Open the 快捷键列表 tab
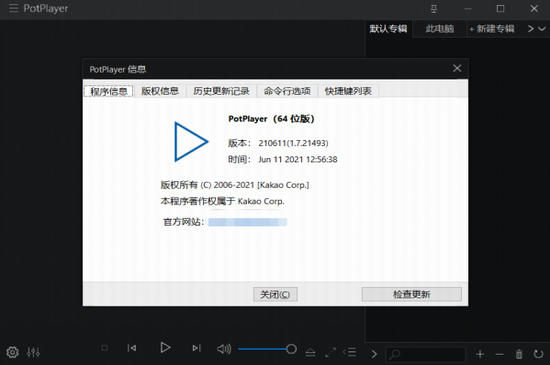Screen dimensions: 550x365 pos(348,91)
